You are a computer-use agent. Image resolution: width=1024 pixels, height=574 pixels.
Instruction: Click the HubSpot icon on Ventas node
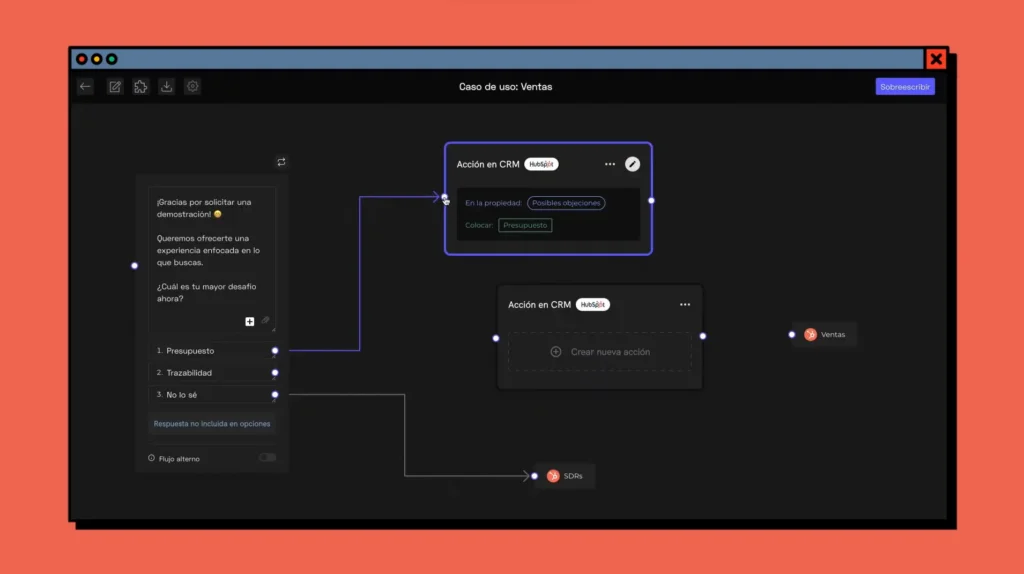point(810,334)
